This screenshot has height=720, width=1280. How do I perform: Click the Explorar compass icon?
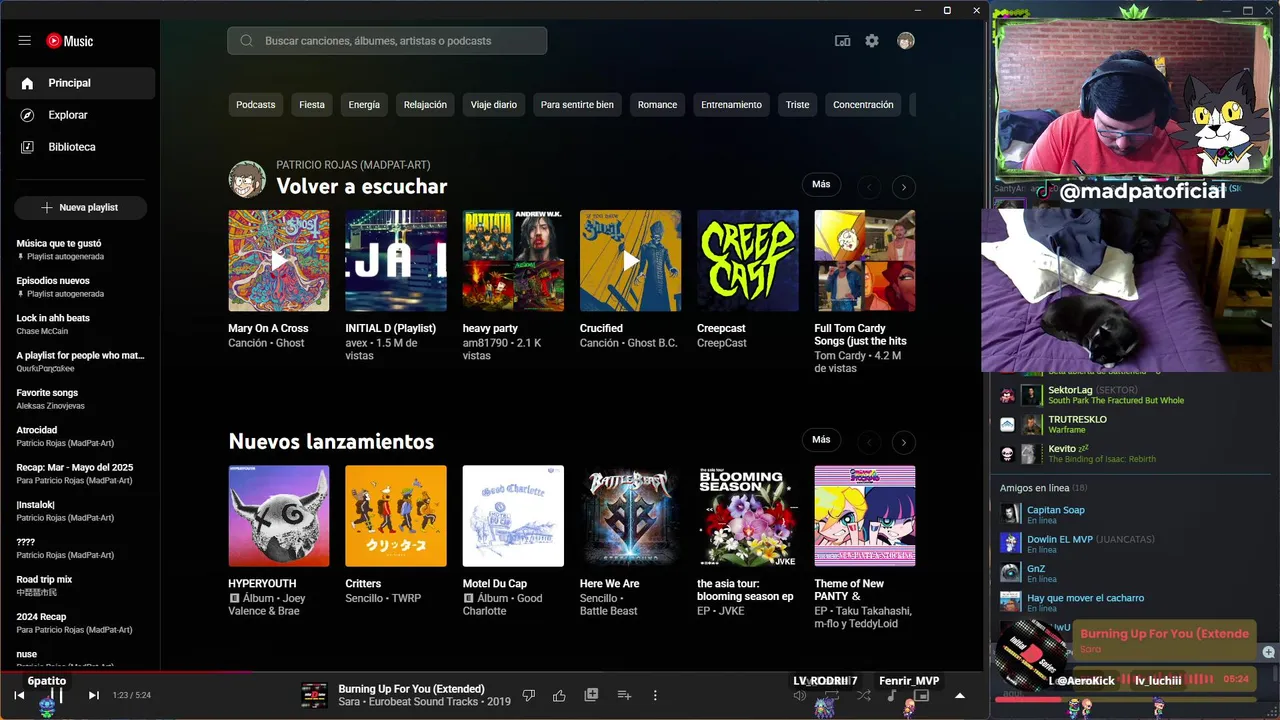pyautogui.click(x=27, y=115)
